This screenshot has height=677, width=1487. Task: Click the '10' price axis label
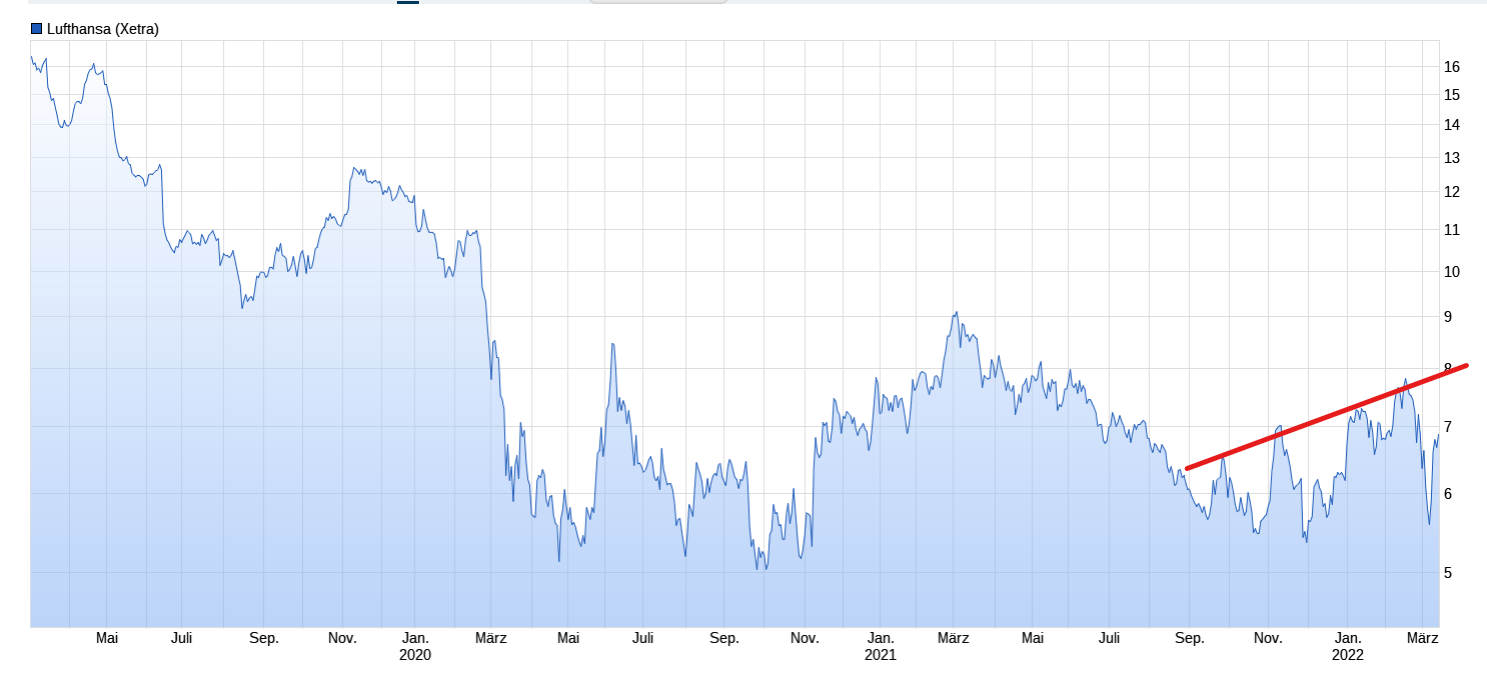point(1452,272)
